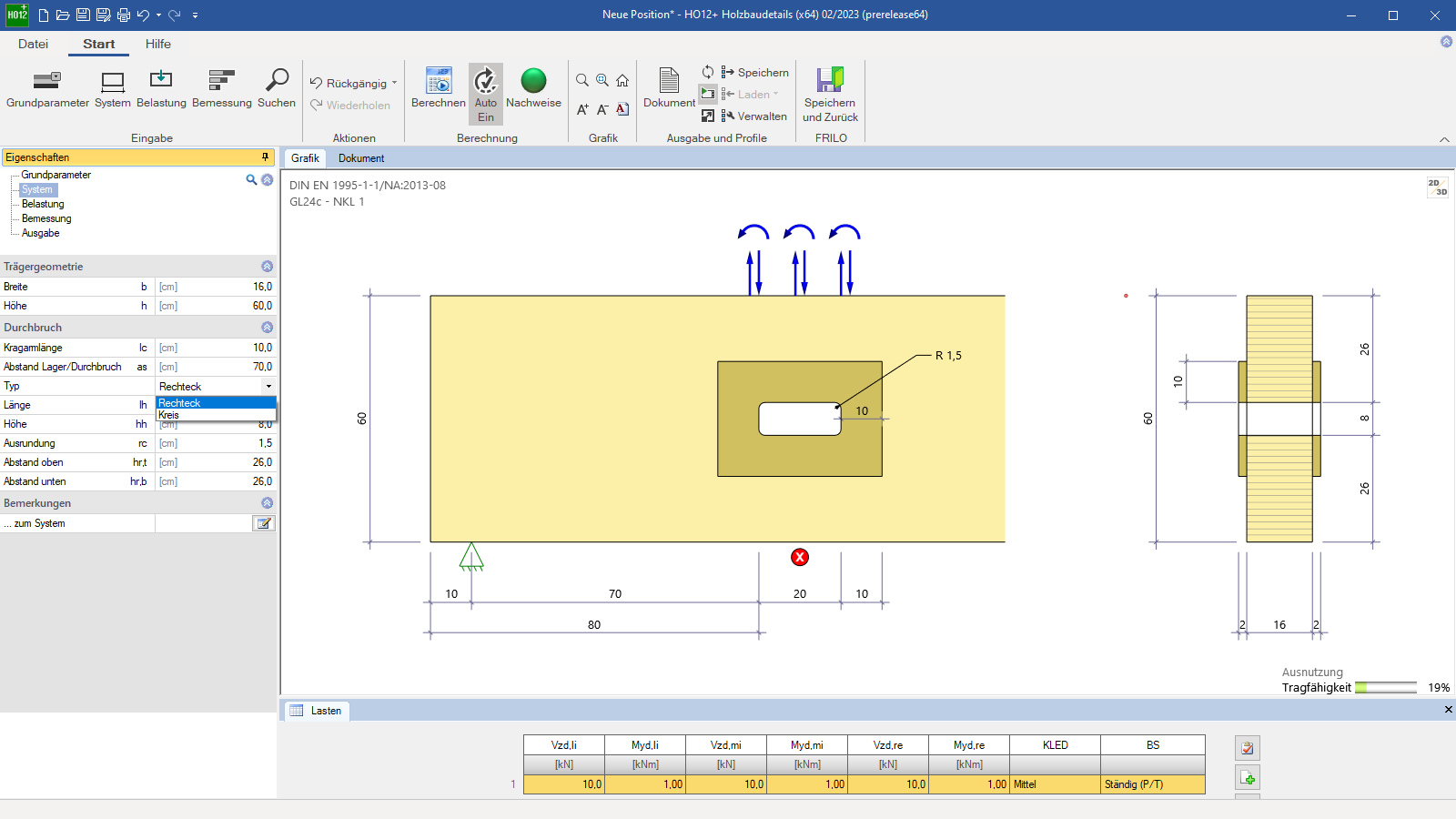Print via quick access toolbar

124,15
